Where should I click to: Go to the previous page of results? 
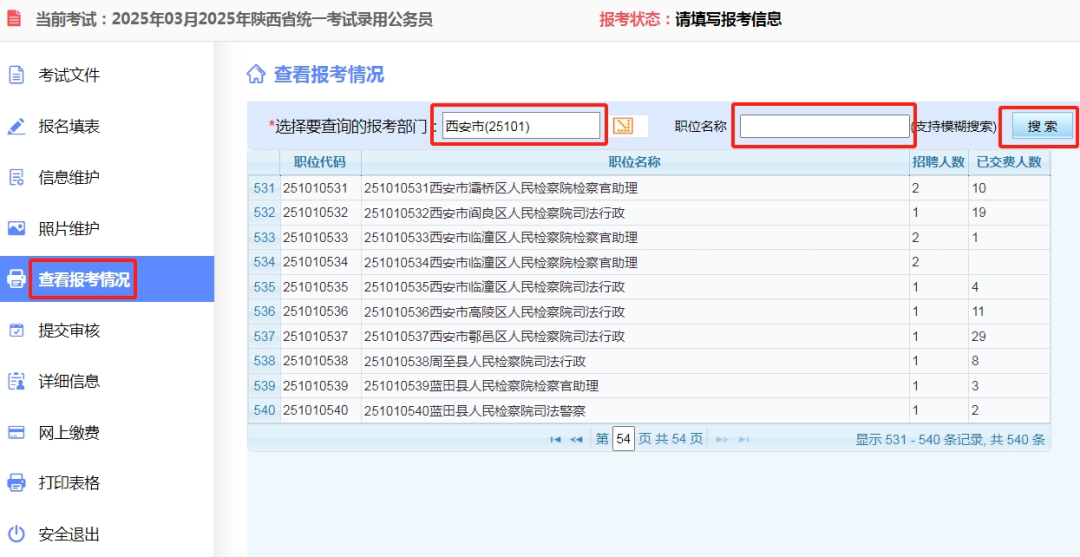576,440
